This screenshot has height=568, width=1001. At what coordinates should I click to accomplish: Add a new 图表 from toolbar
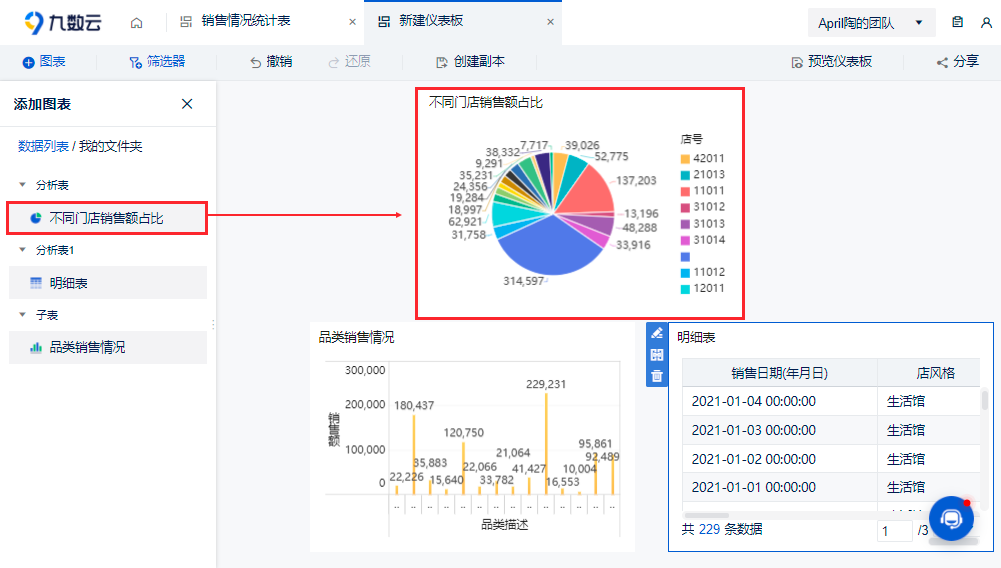(x=44, y=61)
